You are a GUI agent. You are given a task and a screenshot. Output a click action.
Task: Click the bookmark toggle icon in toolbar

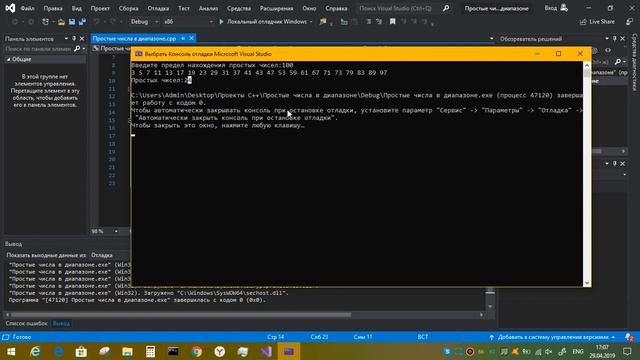392,22
